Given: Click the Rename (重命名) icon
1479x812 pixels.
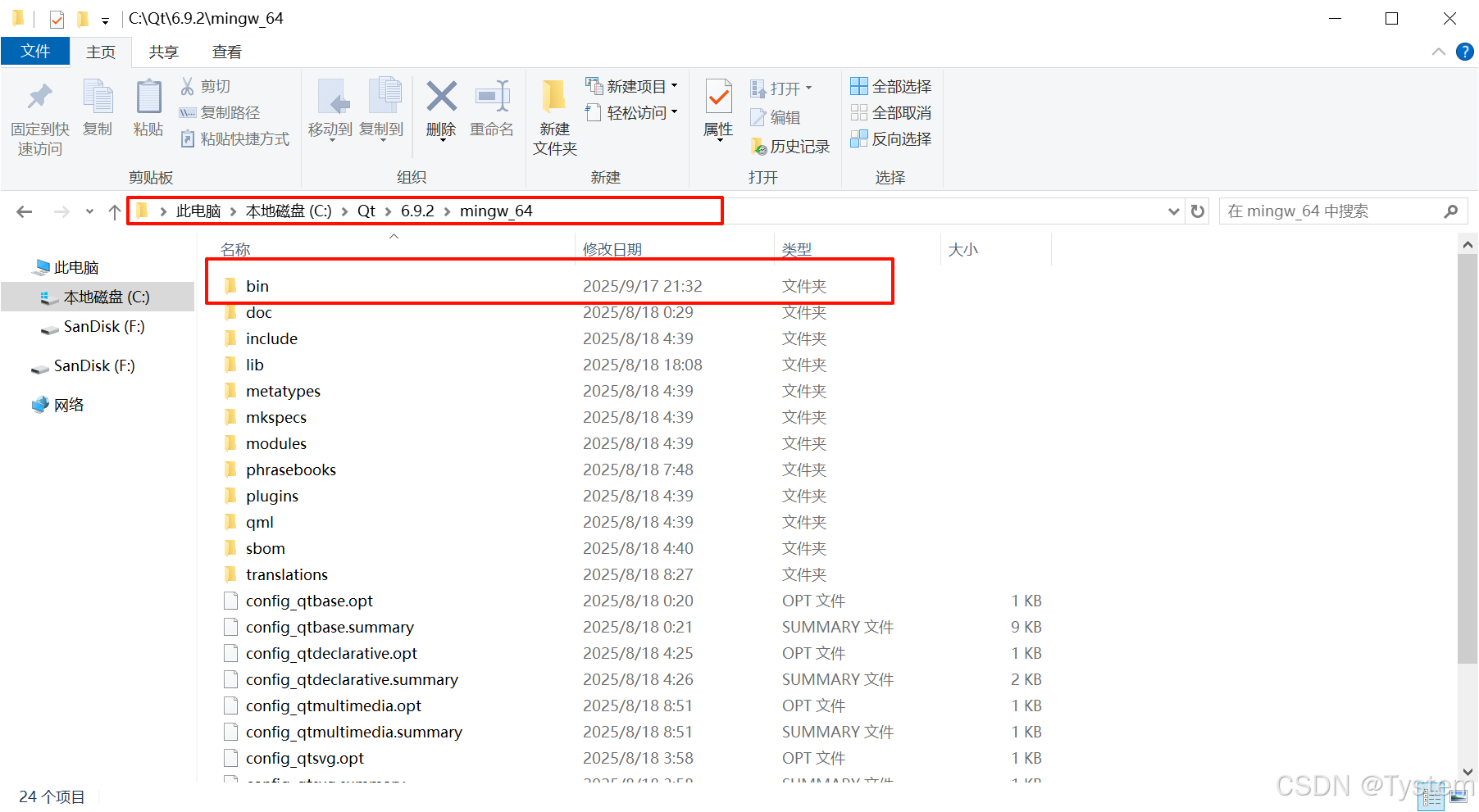Looking at the screenshot, I should 493,97.
